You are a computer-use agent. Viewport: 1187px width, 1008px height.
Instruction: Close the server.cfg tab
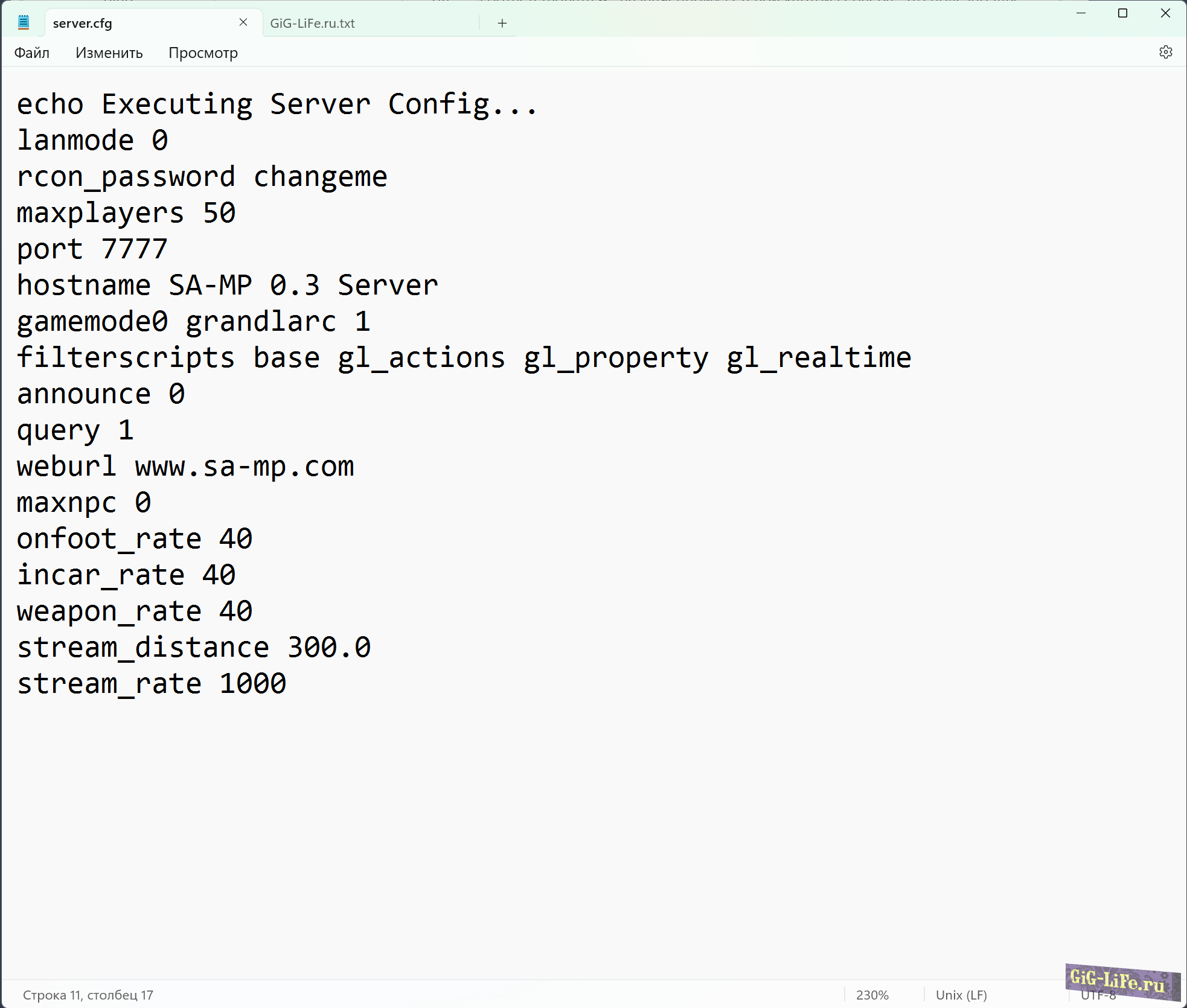pos(243,22)
